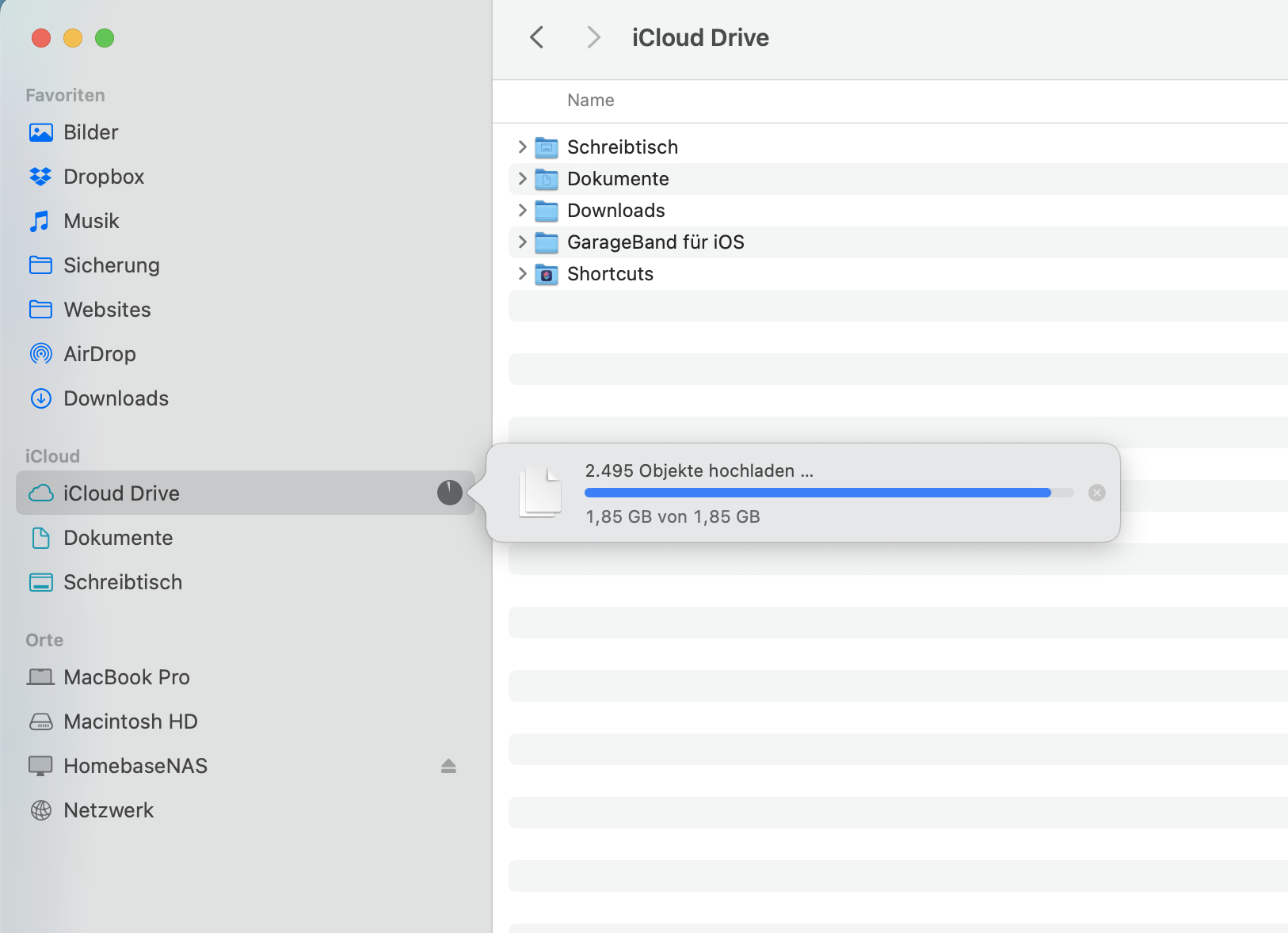
Task: Sort by the Name column header
Action: (x=590, y=101)
